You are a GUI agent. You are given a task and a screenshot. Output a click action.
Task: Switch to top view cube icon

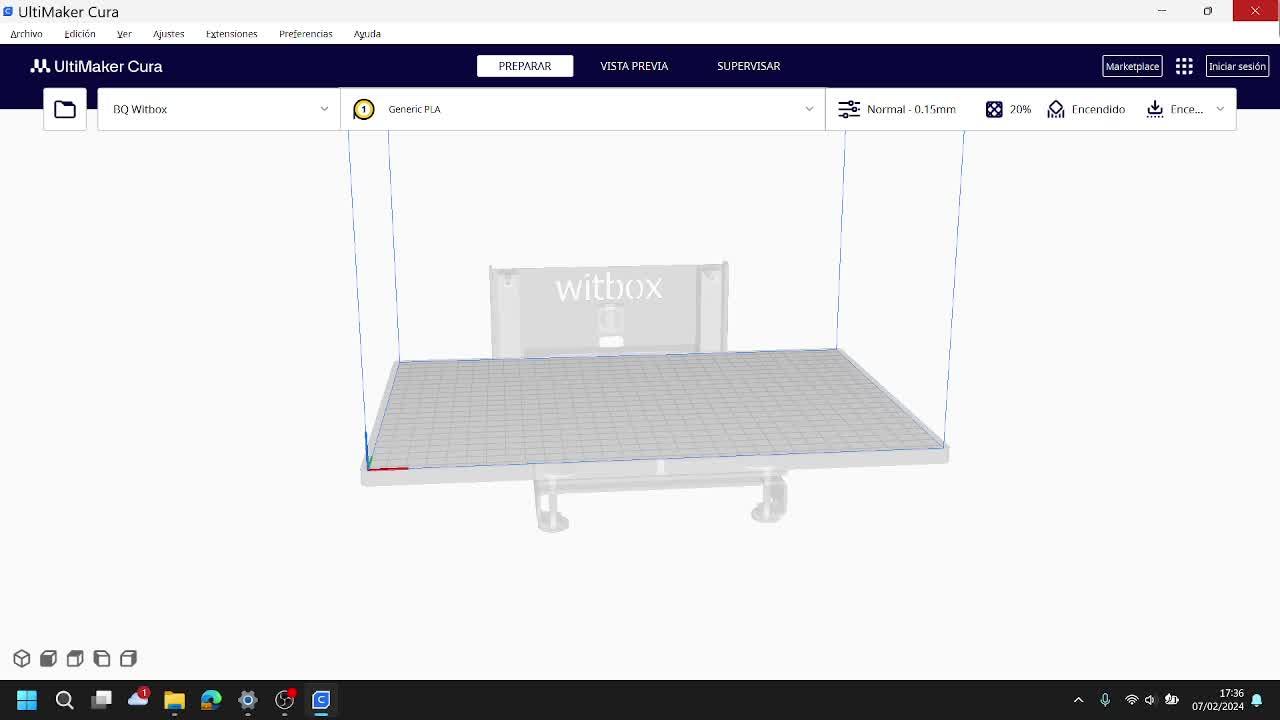pos(75,658)
